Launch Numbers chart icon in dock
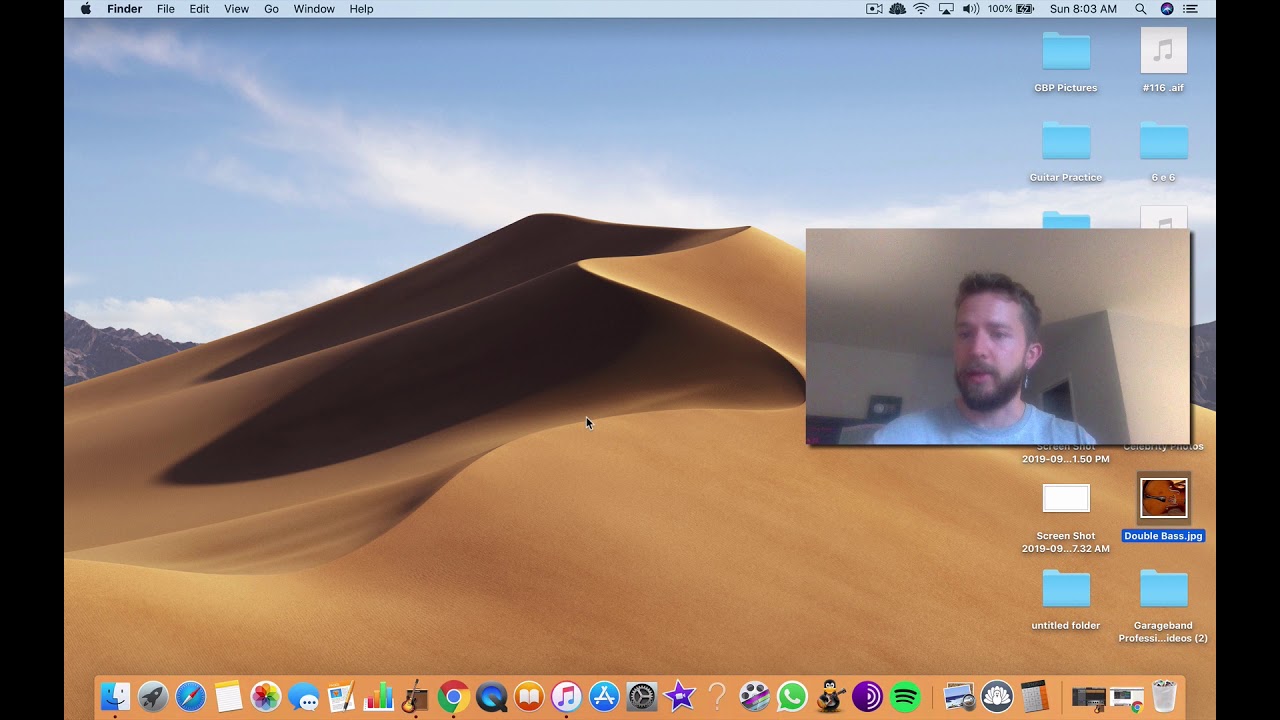The image size is (1280, 720). [x=379, y=696]
